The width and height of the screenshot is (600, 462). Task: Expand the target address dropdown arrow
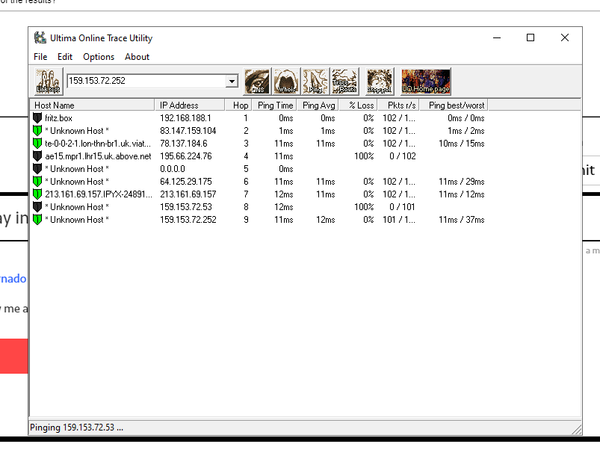(x=232, y=81)
